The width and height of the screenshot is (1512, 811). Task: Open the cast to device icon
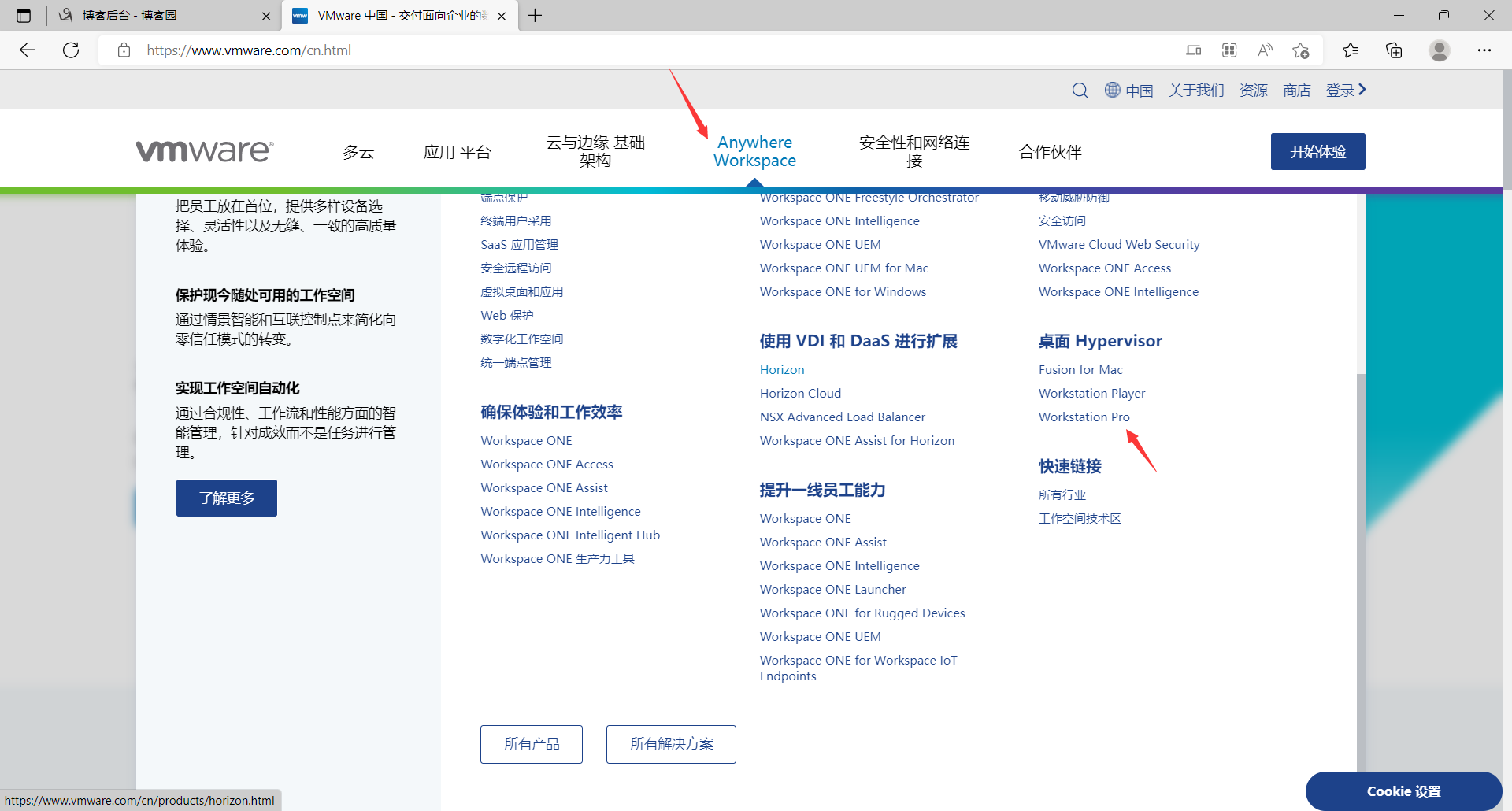coord(1194,50)
